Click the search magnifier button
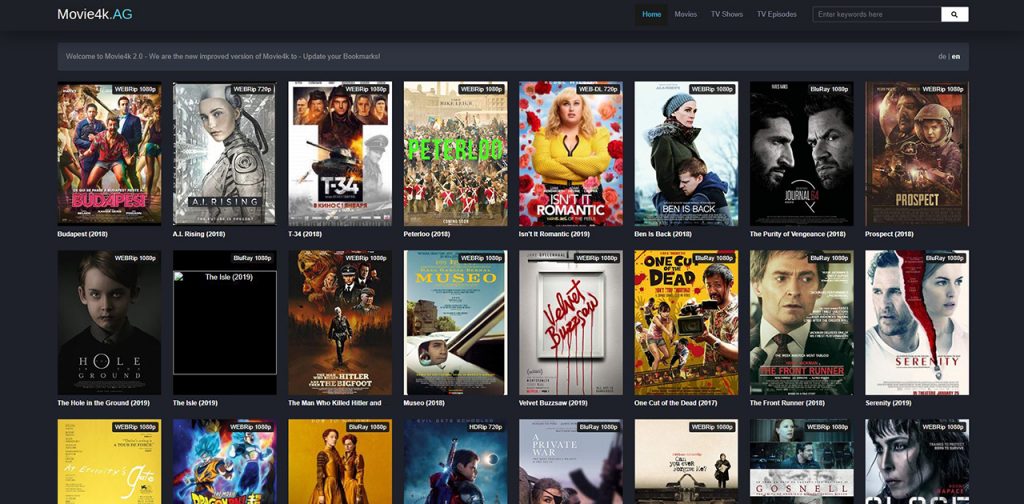 coord(954,14)
